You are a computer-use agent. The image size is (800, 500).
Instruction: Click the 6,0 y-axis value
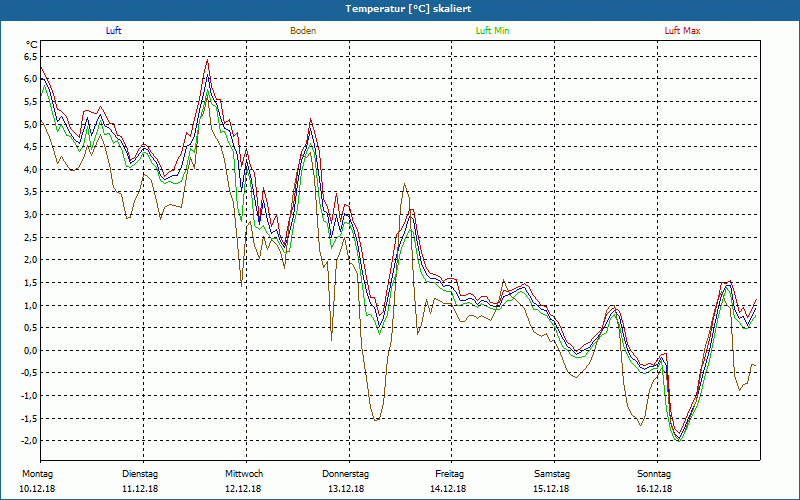coord(31,79)
